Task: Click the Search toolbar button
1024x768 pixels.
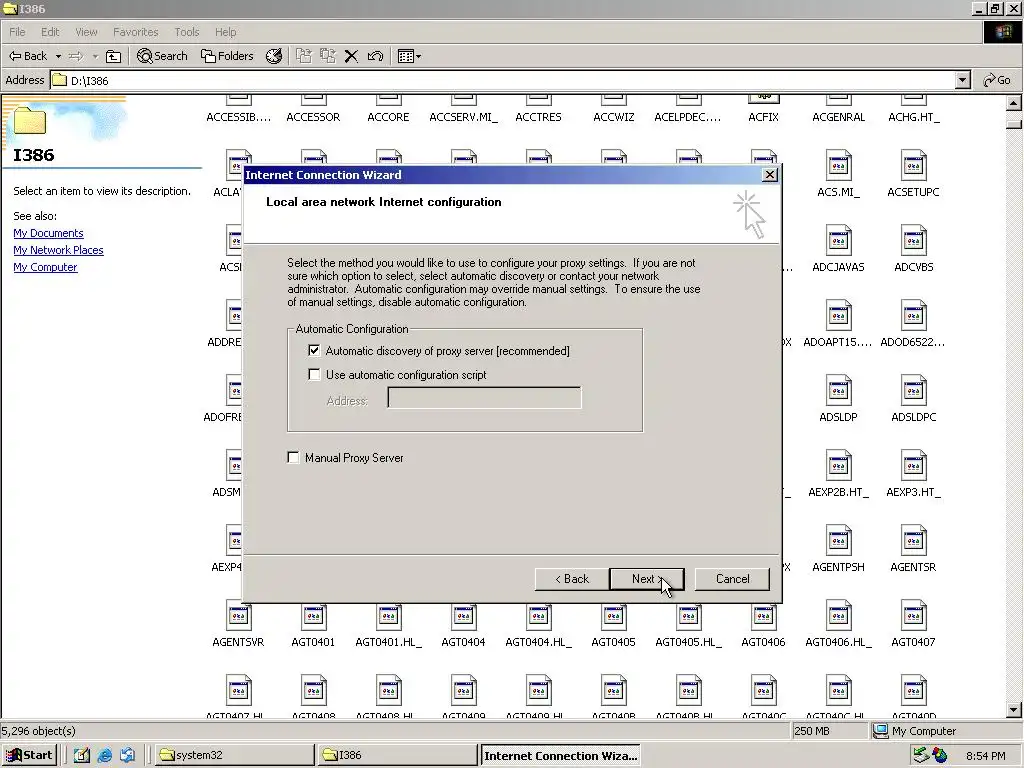Action: tap(162, 56)
